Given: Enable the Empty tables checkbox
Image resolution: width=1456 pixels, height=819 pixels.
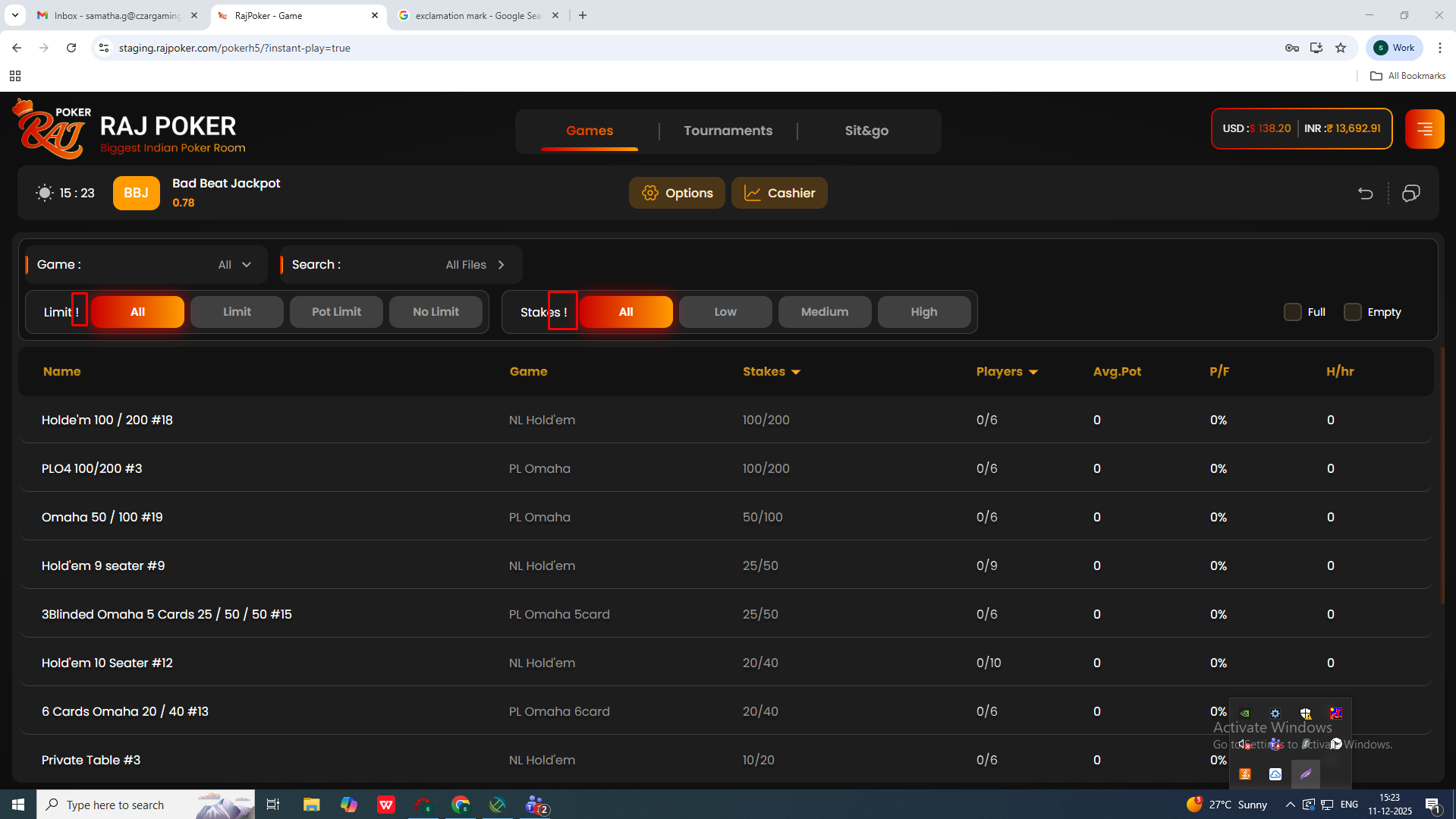Looking at the screenshot, I should click(x=1352, y=312).
